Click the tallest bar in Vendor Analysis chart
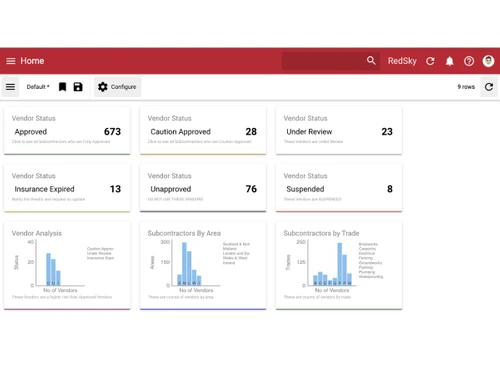This screenshot has height=375, width=500. click(48, 269)
